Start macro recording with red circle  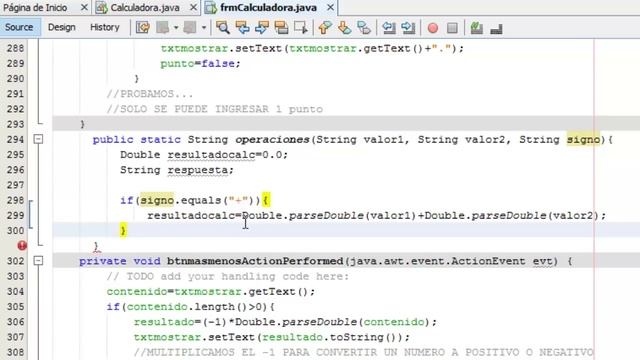click(x=433, y=28)
